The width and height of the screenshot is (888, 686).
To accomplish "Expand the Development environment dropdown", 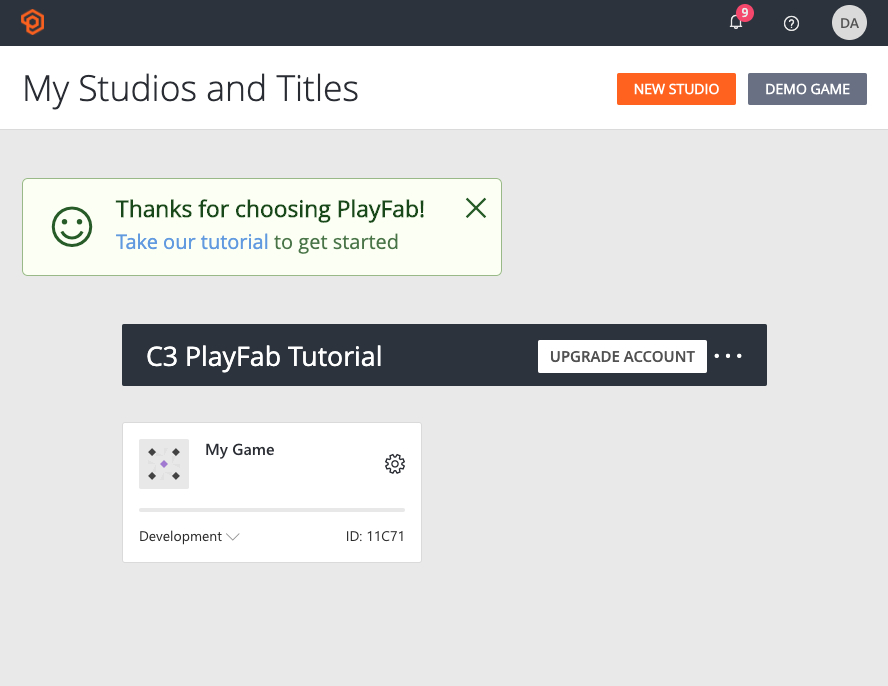I will (x=190, y=536).
